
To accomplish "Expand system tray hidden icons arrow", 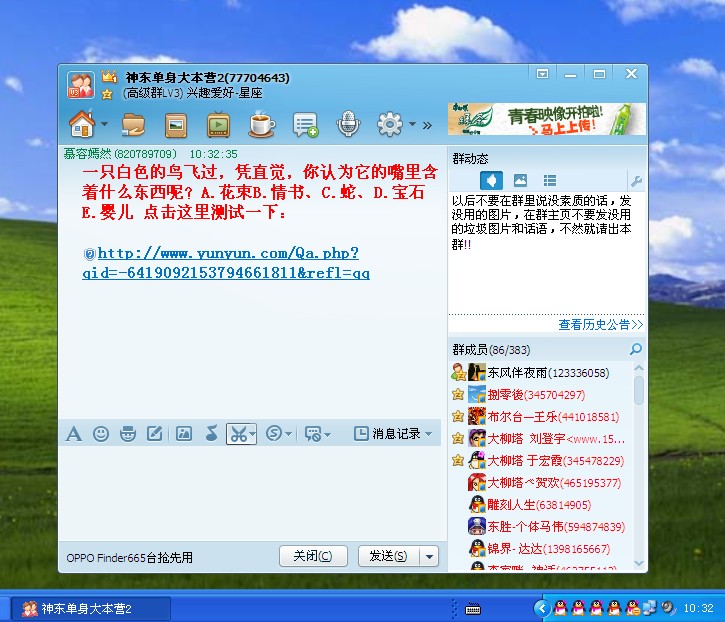I will pos(542,608).
